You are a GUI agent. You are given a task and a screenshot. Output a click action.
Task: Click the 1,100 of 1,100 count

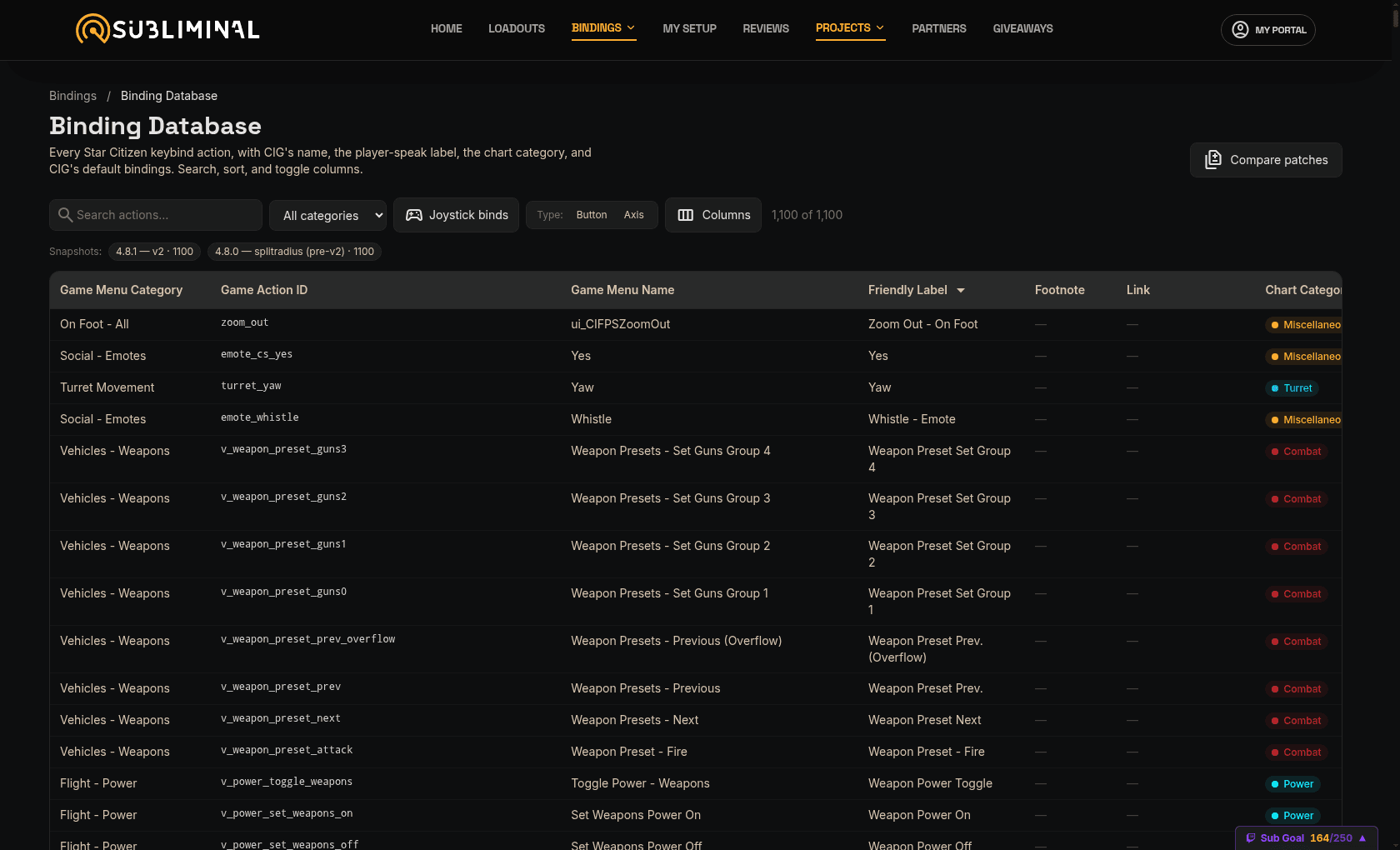point(807,215)
